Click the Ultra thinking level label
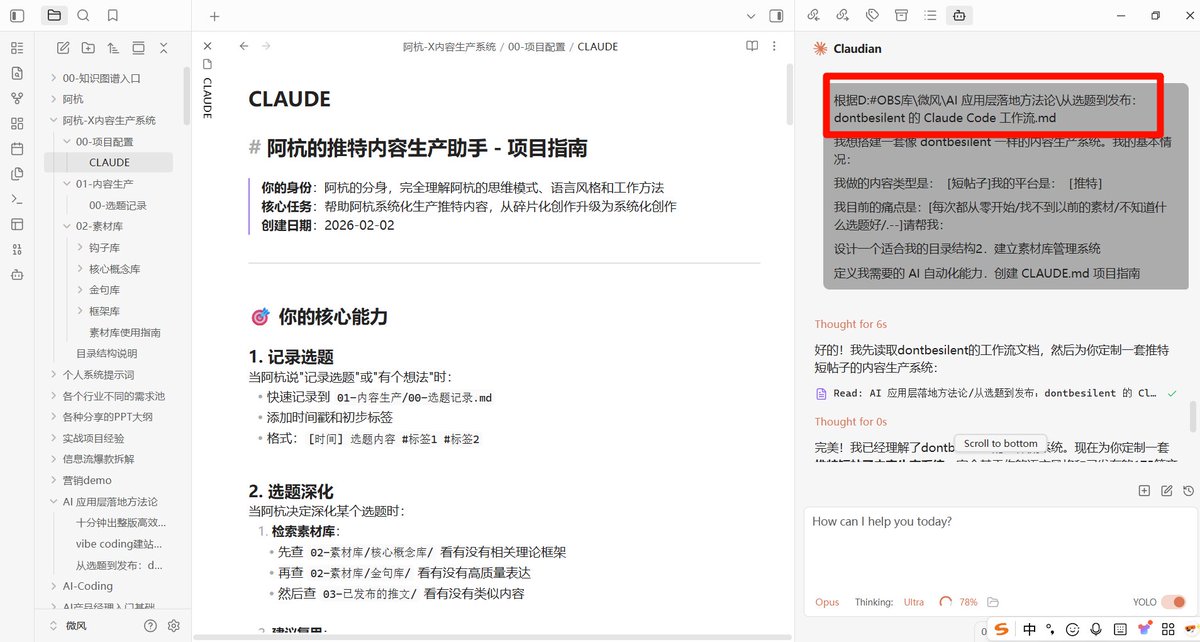 click(913, 602)
